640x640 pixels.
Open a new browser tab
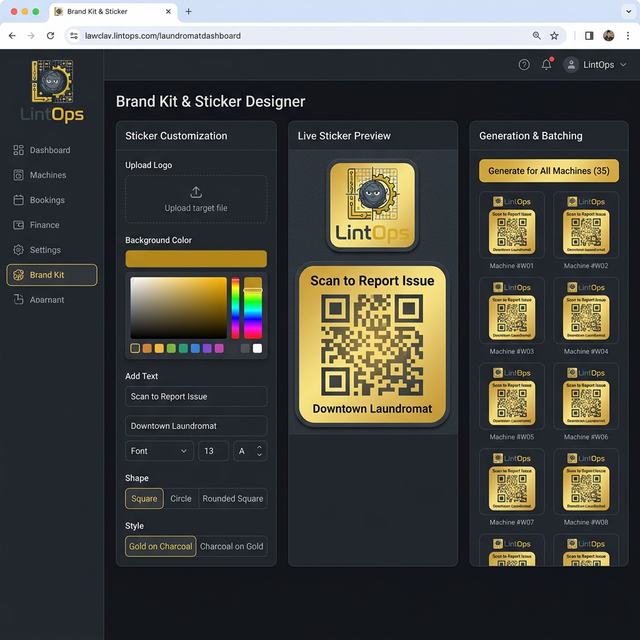(188, 11)
